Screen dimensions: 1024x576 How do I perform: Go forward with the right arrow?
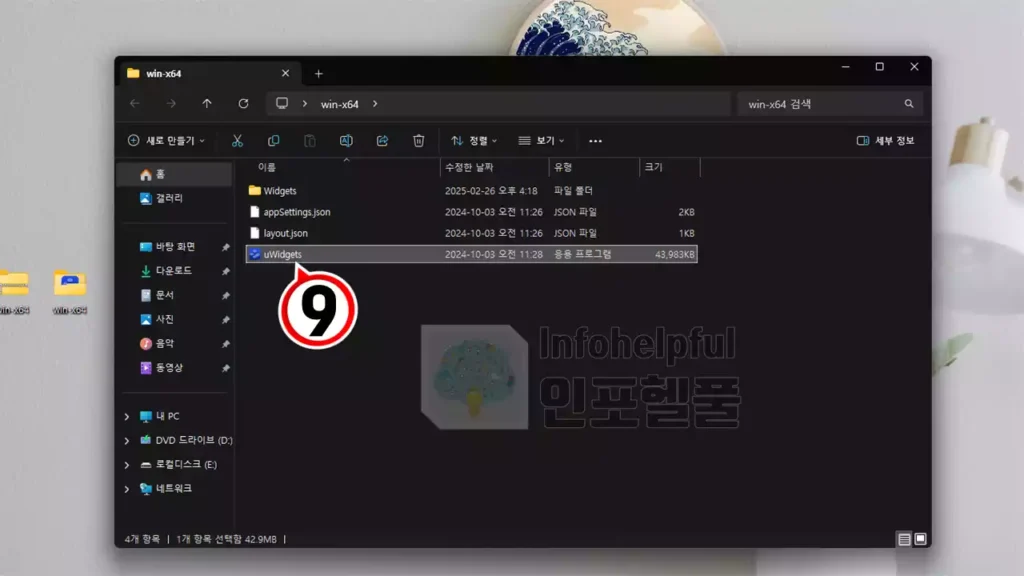click(171, 104)
